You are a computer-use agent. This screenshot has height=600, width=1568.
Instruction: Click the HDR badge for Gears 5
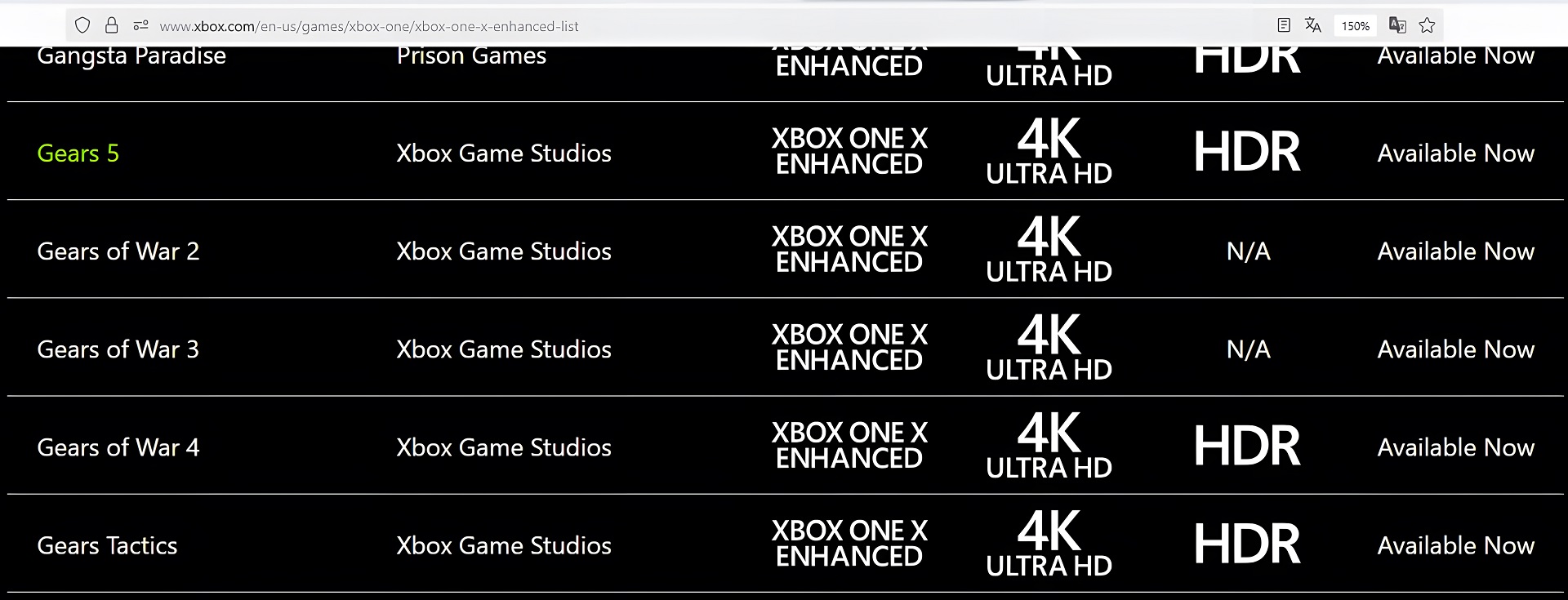[x=1247, y=152]
